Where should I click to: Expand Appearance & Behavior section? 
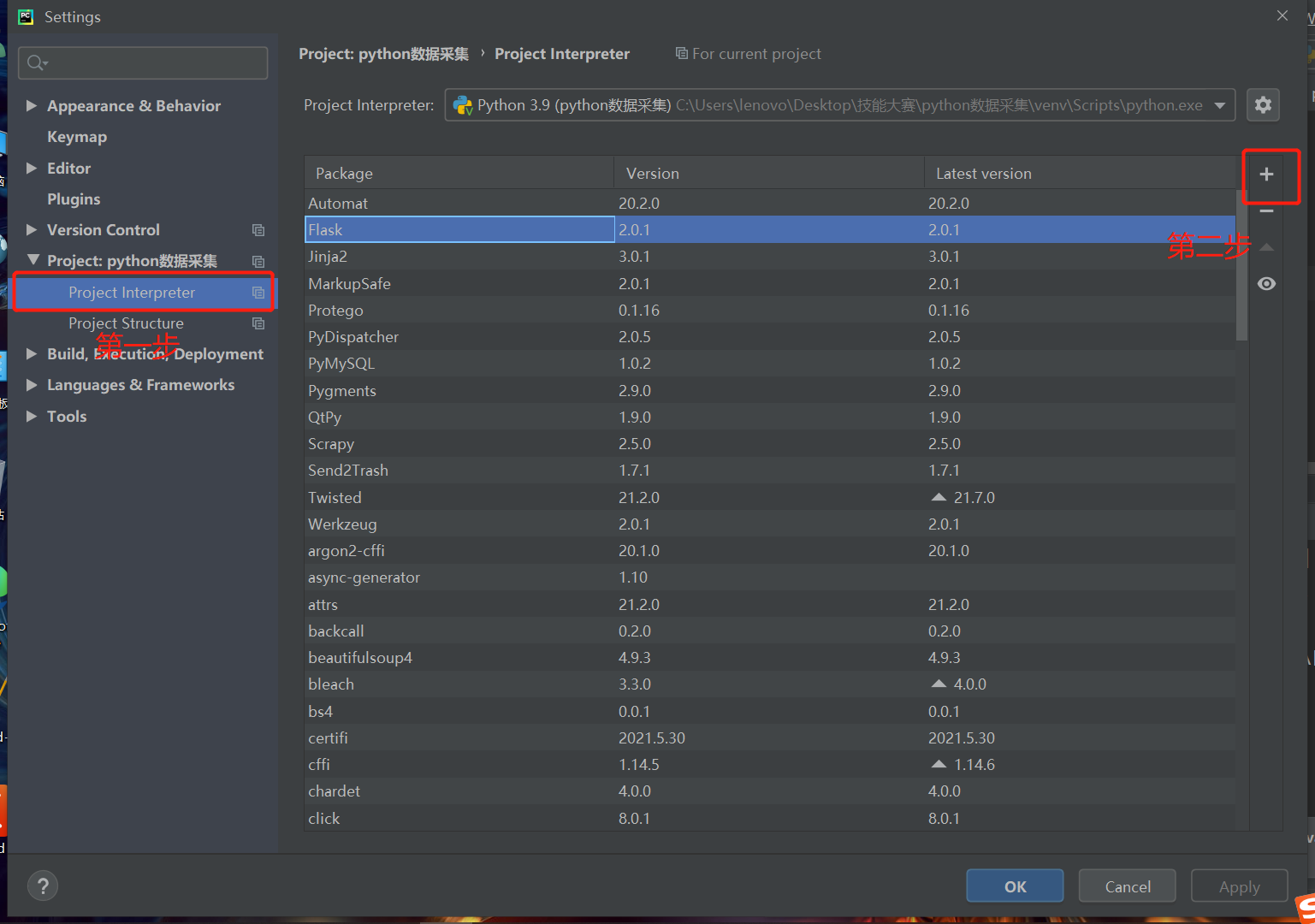(32, 106)
